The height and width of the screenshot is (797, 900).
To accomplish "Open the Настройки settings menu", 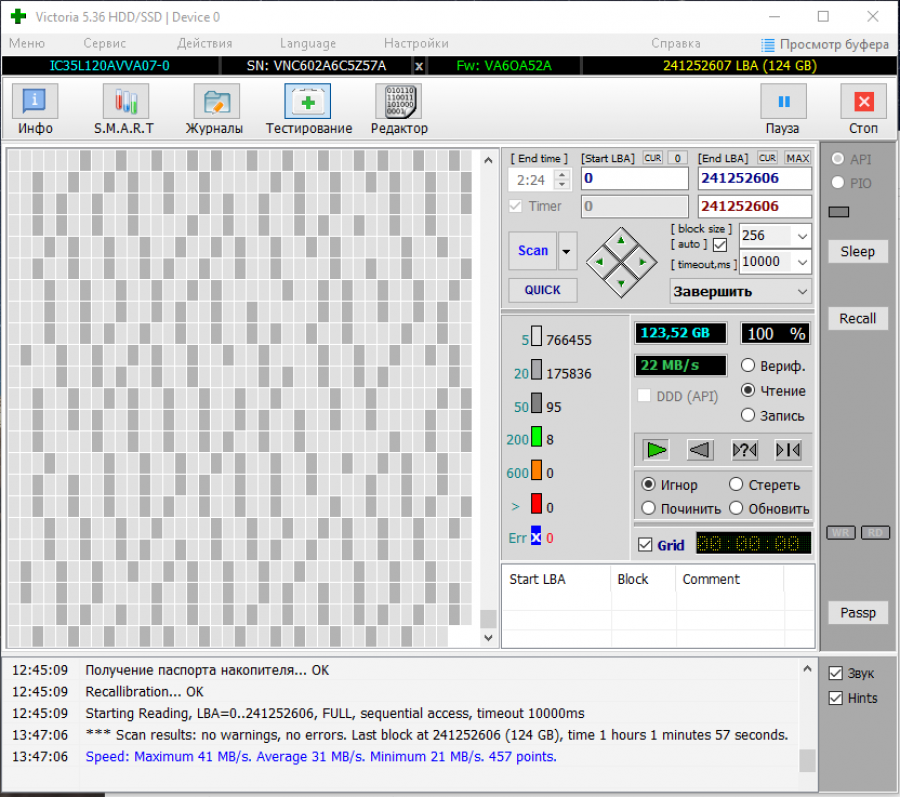I will (416, 43).
